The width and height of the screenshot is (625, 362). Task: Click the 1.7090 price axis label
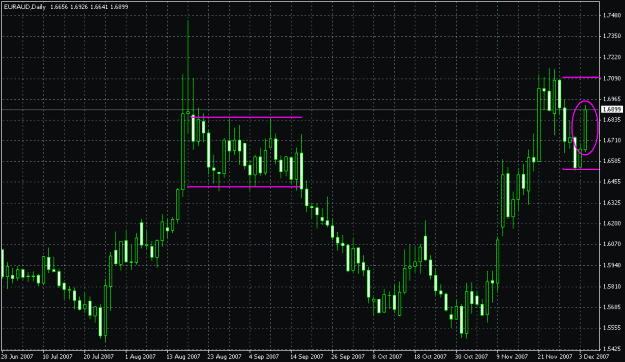pos(612,78)
